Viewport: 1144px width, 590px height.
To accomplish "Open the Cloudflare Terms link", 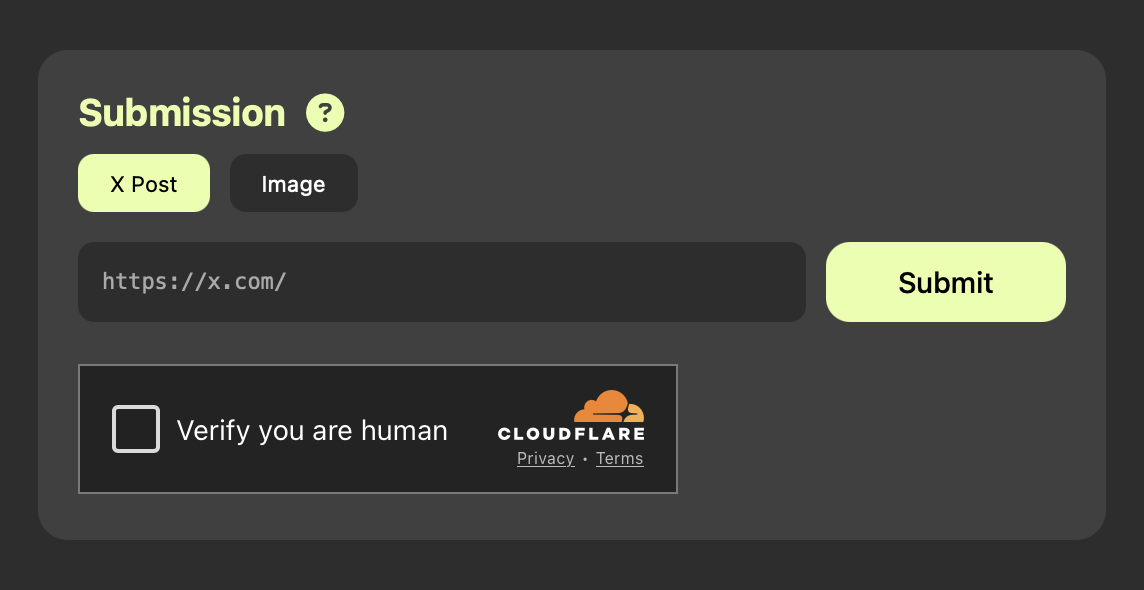I will point(619,459).
